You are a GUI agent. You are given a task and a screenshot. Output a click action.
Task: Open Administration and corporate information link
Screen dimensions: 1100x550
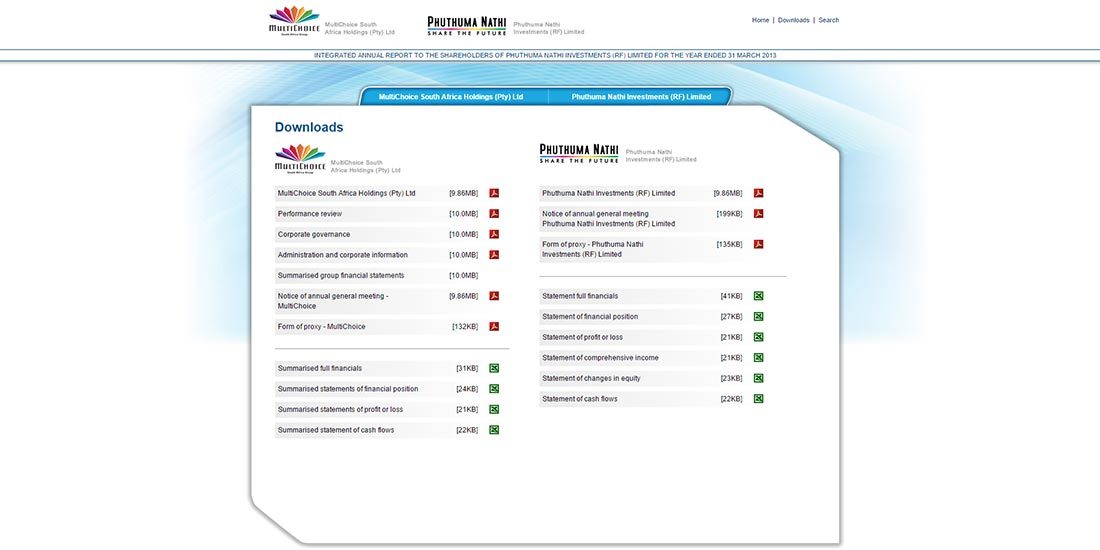tap(342, 255)
